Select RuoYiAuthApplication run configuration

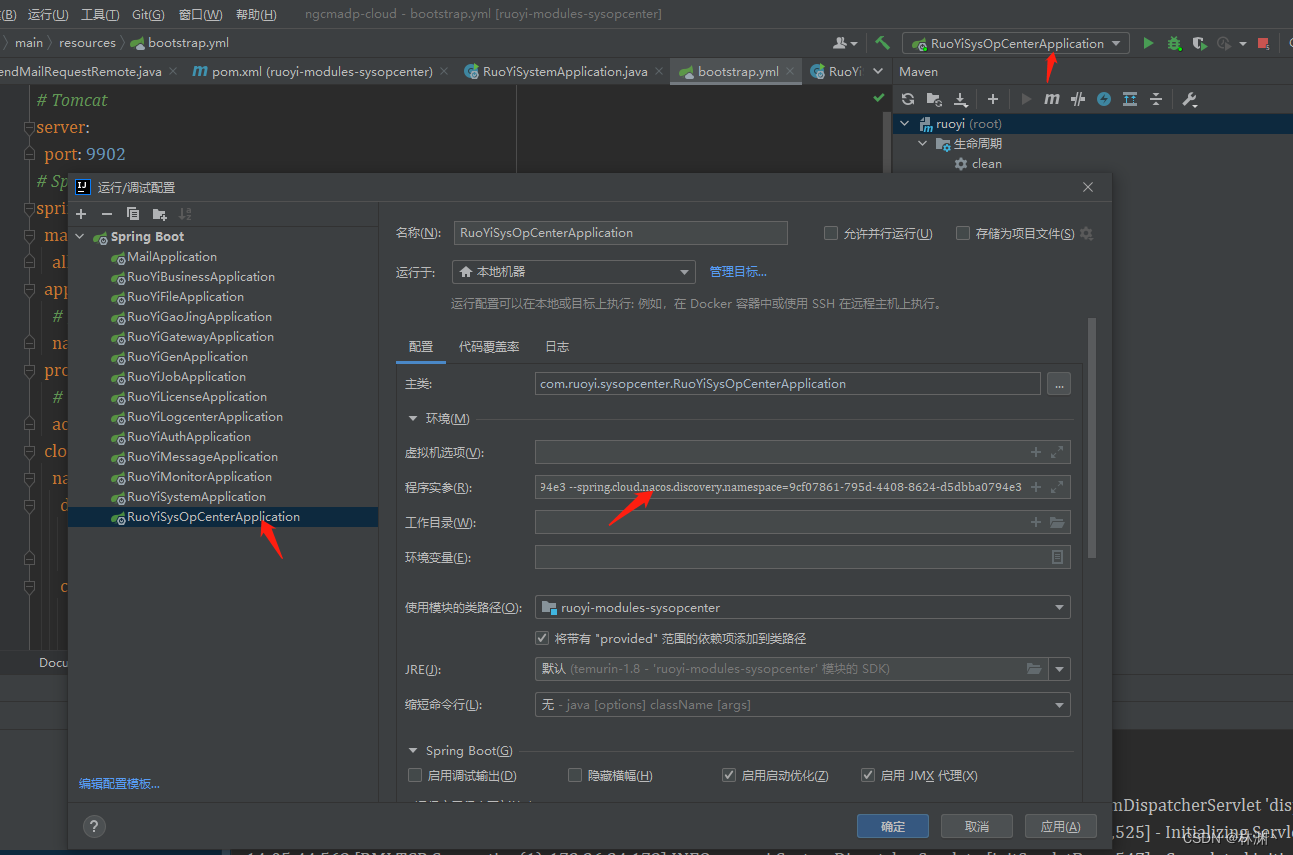189,437
